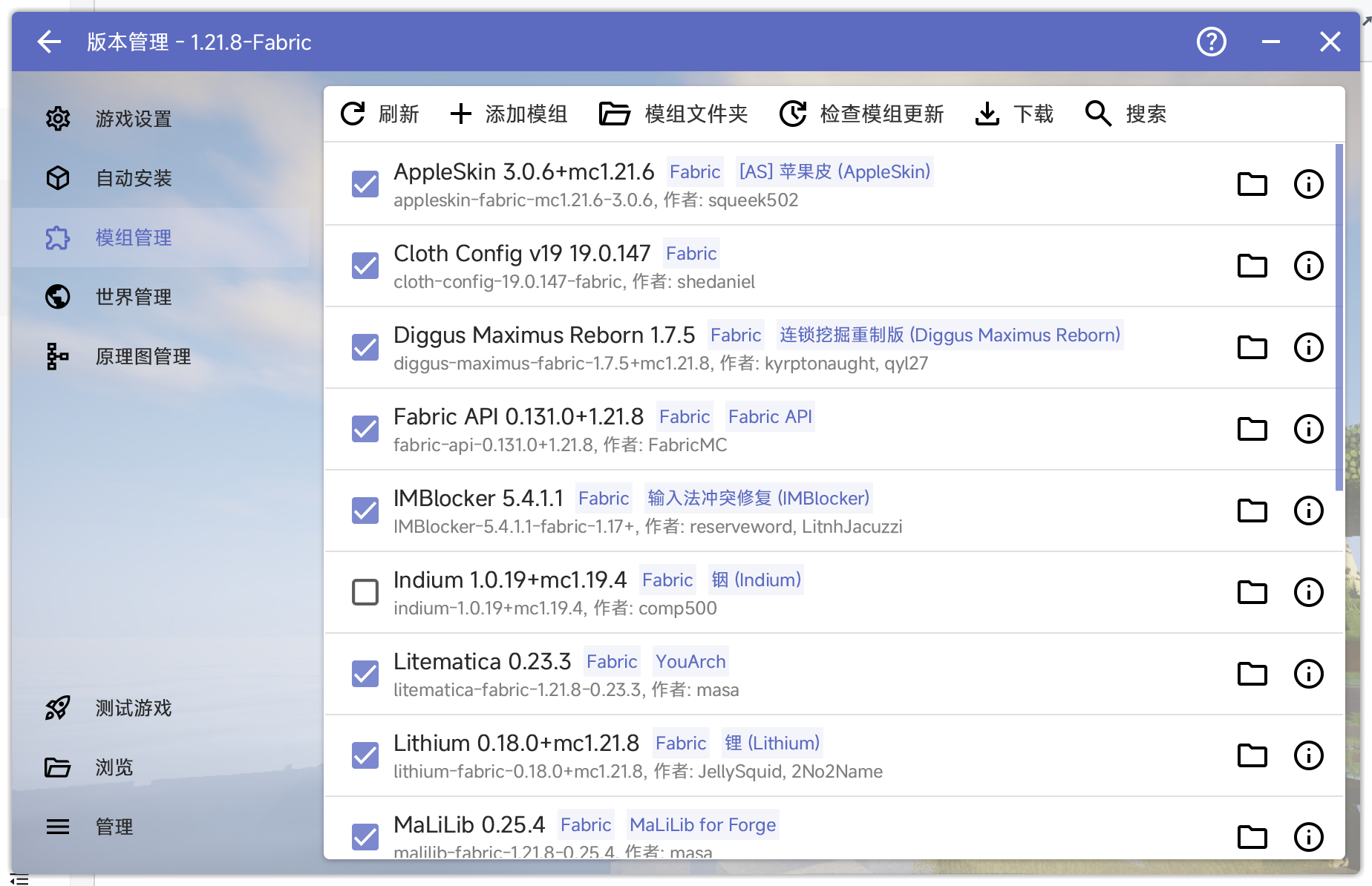
Task: Show info icon for Lithium mod
Action: pyautogui.click(x=1308, y=755)
